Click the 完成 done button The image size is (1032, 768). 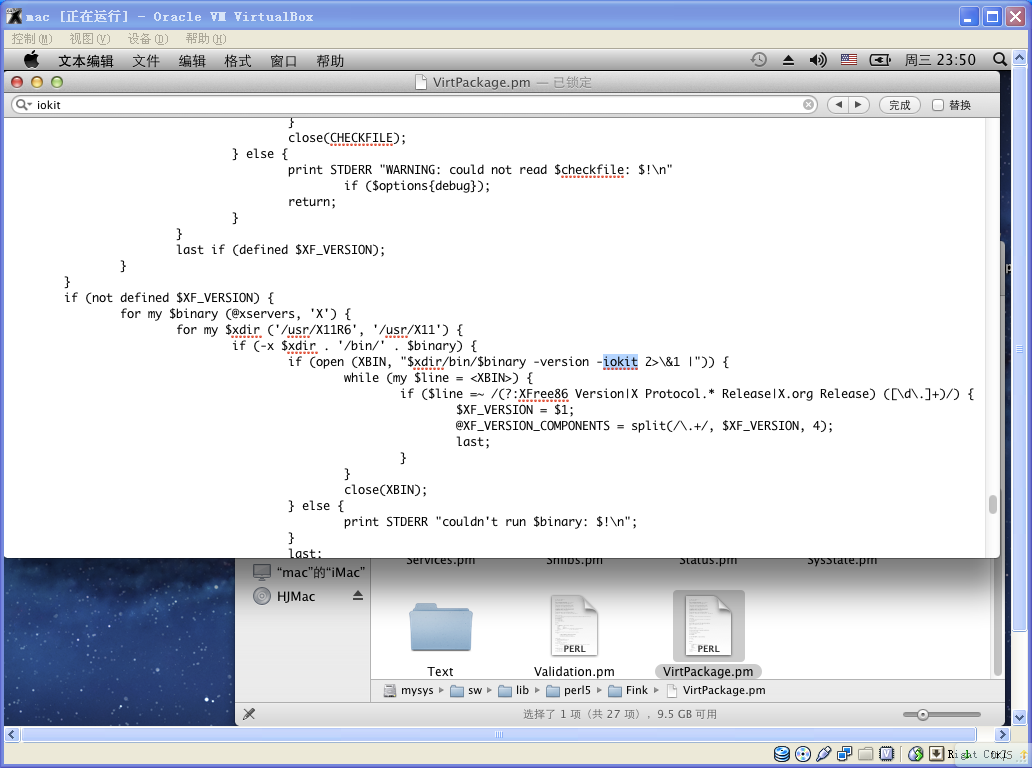click(899, 105)
